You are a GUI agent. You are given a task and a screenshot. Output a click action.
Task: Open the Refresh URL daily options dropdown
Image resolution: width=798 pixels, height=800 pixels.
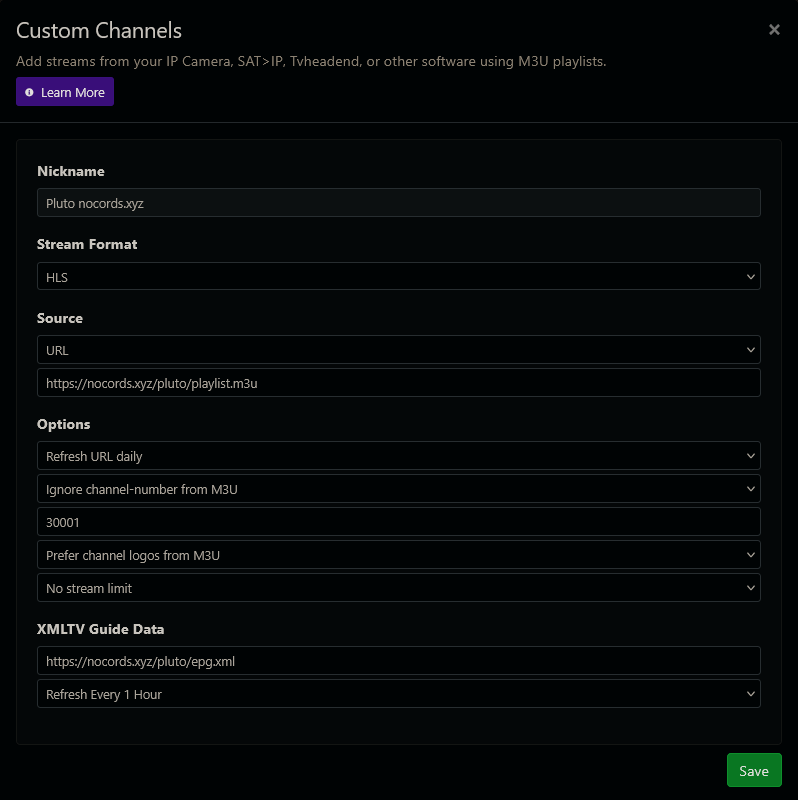pyautogui.click(x=400, y=455)
